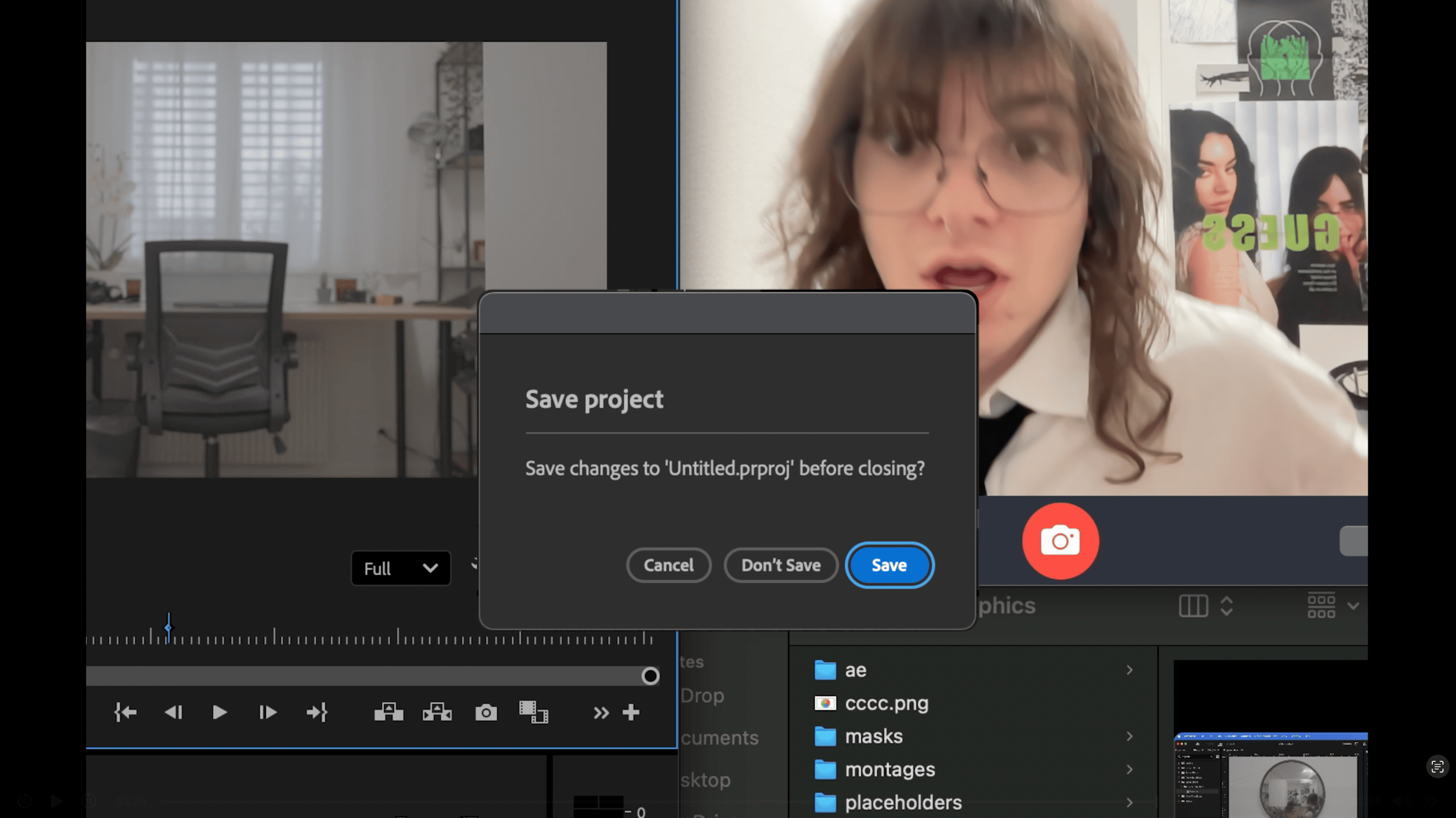Open the ae folder
This screenshot has width=1456, height=818.
pos(856,670)
